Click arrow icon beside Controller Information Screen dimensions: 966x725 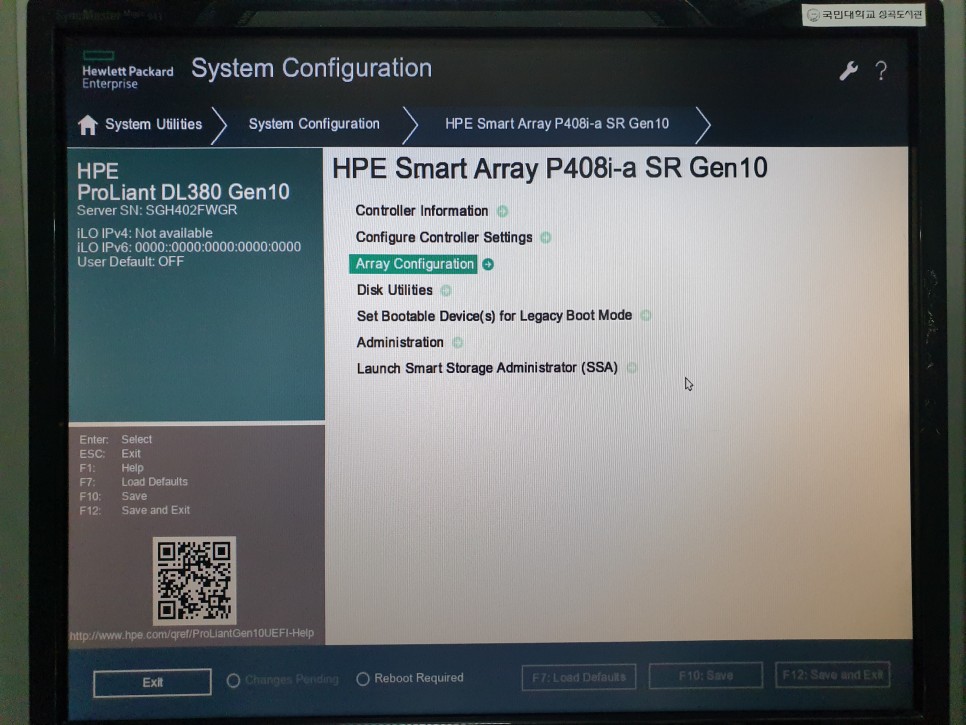(x=503, y=211)
